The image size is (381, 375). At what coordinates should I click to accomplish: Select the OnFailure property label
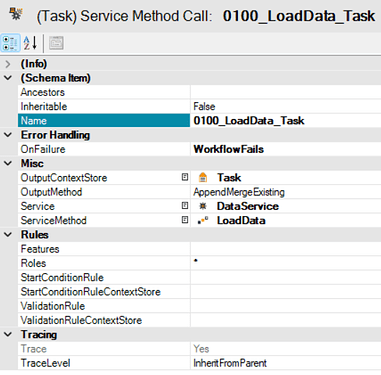[x=43, y=149]
